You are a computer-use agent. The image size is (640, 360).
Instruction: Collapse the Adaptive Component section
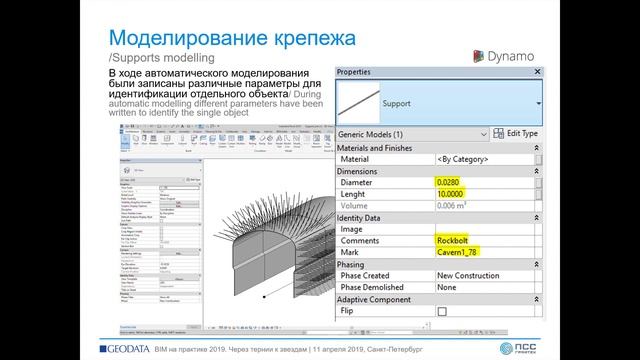(537, 299)
